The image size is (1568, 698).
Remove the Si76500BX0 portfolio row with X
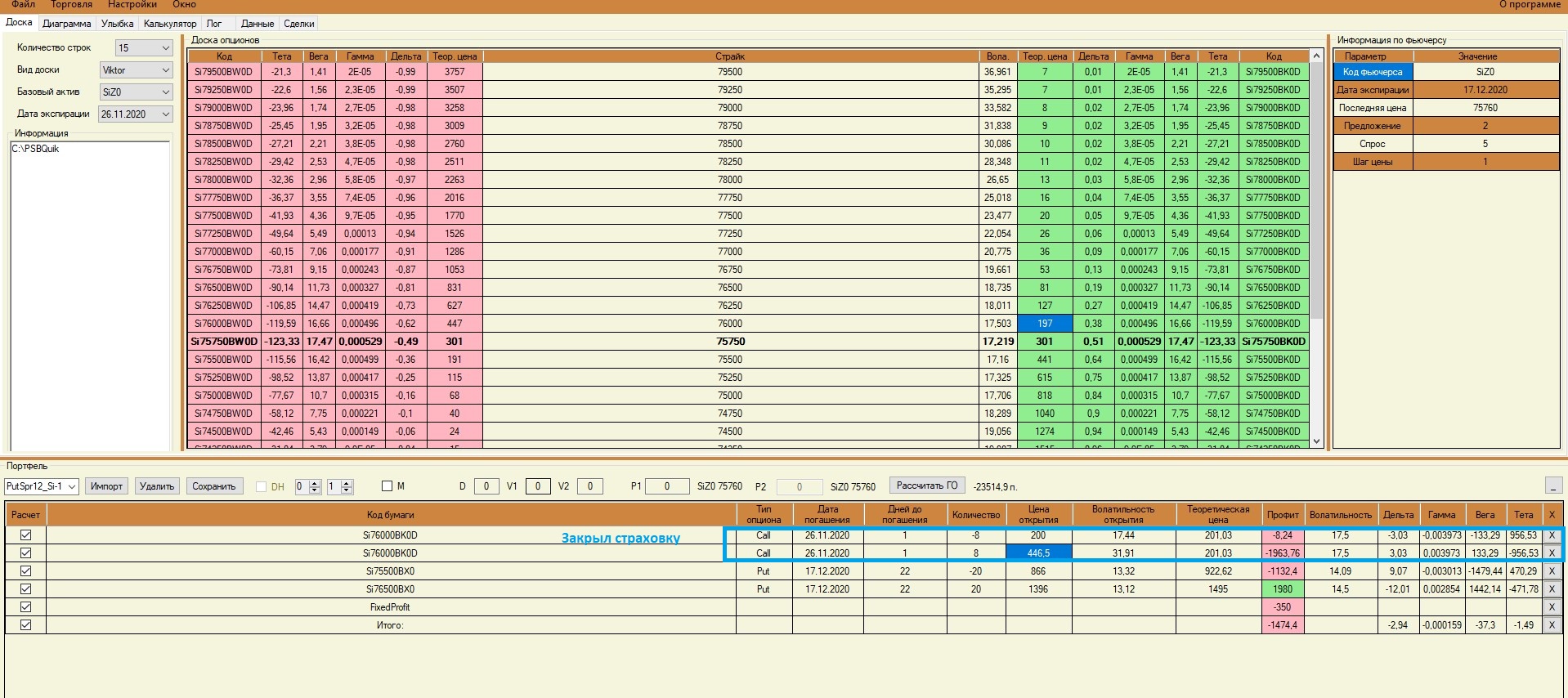pos(1552,589)
